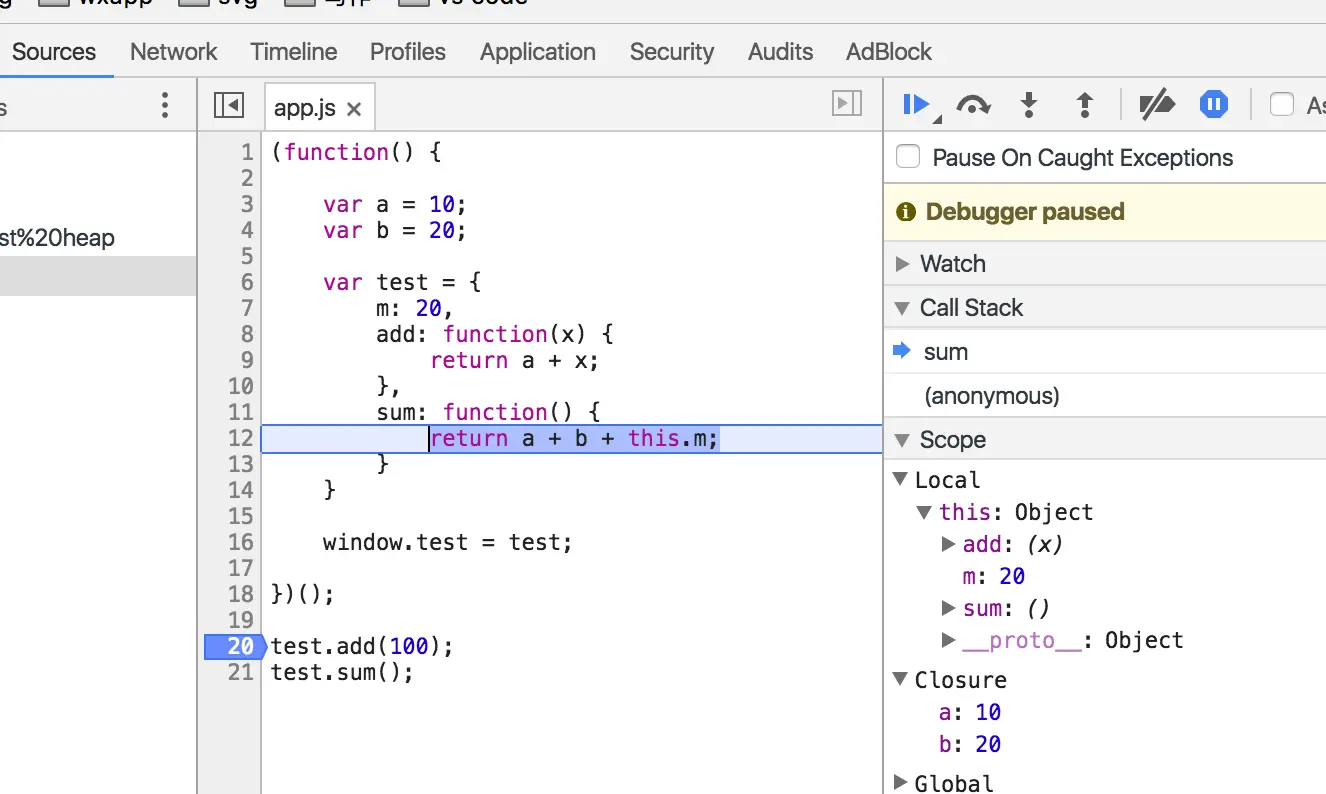The height and width of the screenshot is (794, 1326).
Task: Click closure variable b: 20
Action: click(970, 744)
